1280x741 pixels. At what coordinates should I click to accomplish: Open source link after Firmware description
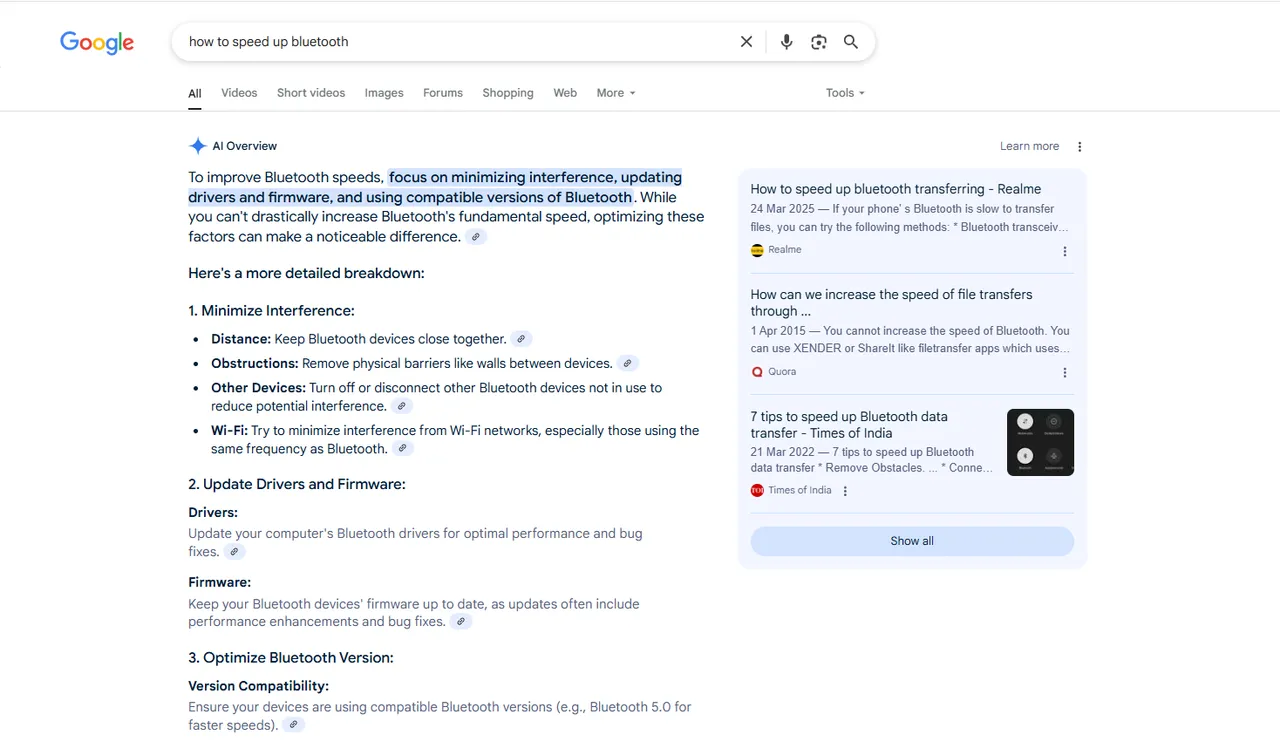point(460,622)
